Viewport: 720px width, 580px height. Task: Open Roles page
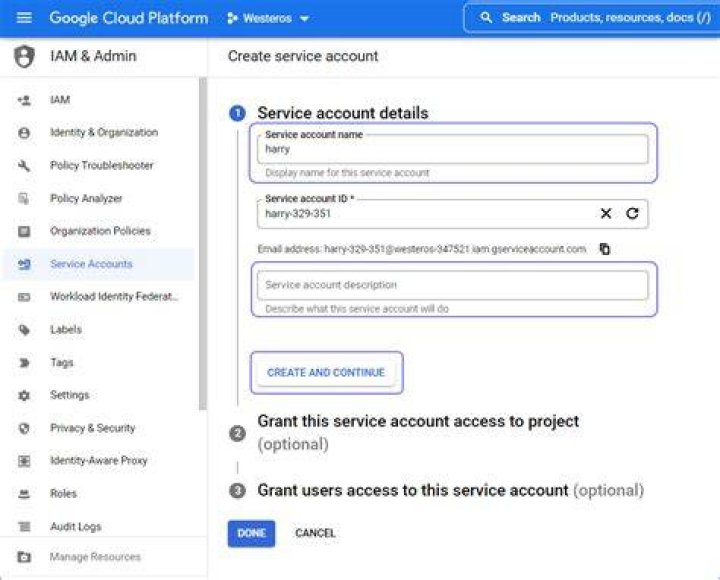click(x=98, y=494)
